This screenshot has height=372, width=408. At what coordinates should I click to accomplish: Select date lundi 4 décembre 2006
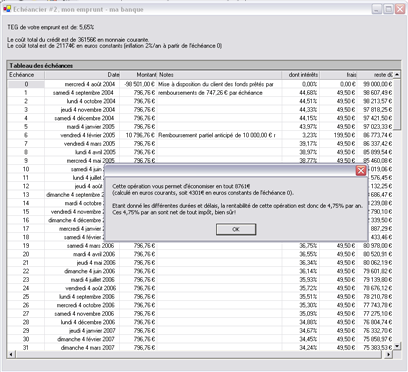coord(88,322)
